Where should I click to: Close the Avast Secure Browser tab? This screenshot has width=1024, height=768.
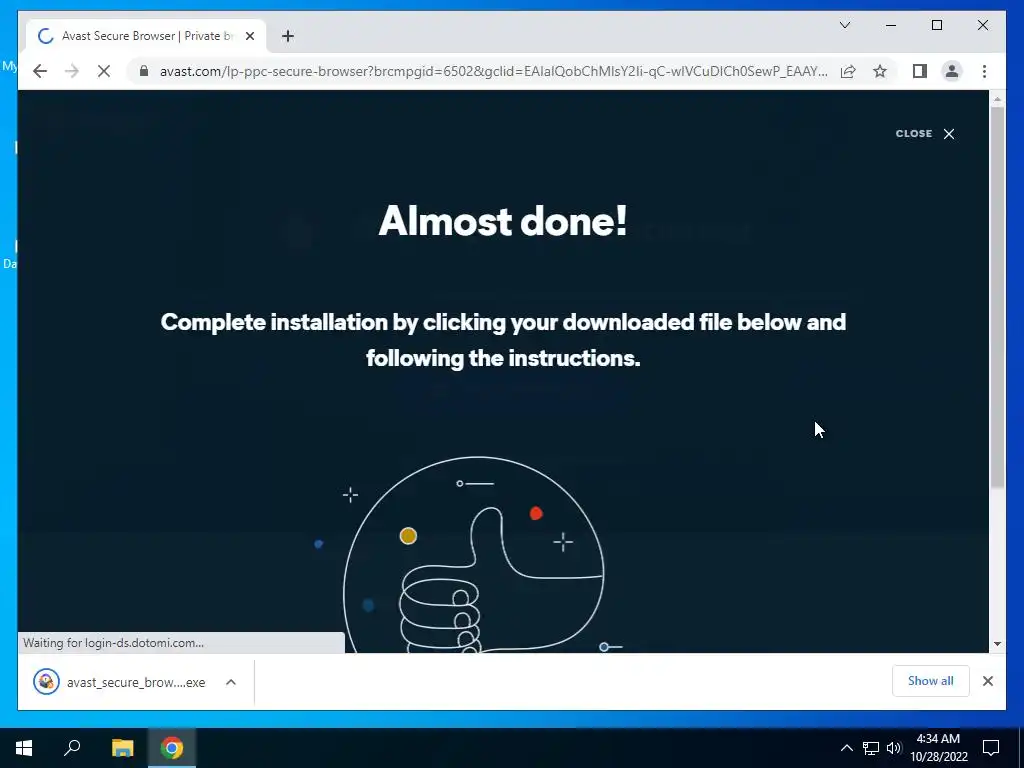coord(249,36)
